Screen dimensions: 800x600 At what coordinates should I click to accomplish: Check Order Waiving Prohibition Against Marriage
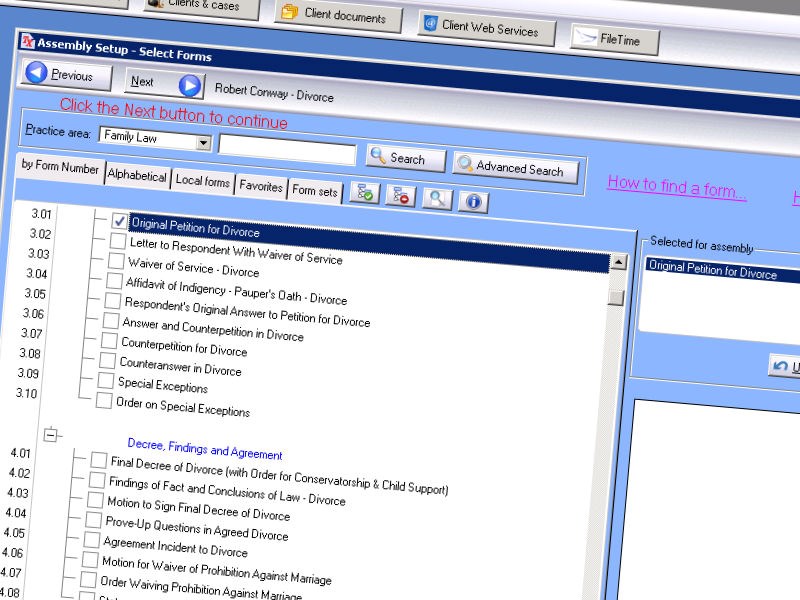coord(88,579)
